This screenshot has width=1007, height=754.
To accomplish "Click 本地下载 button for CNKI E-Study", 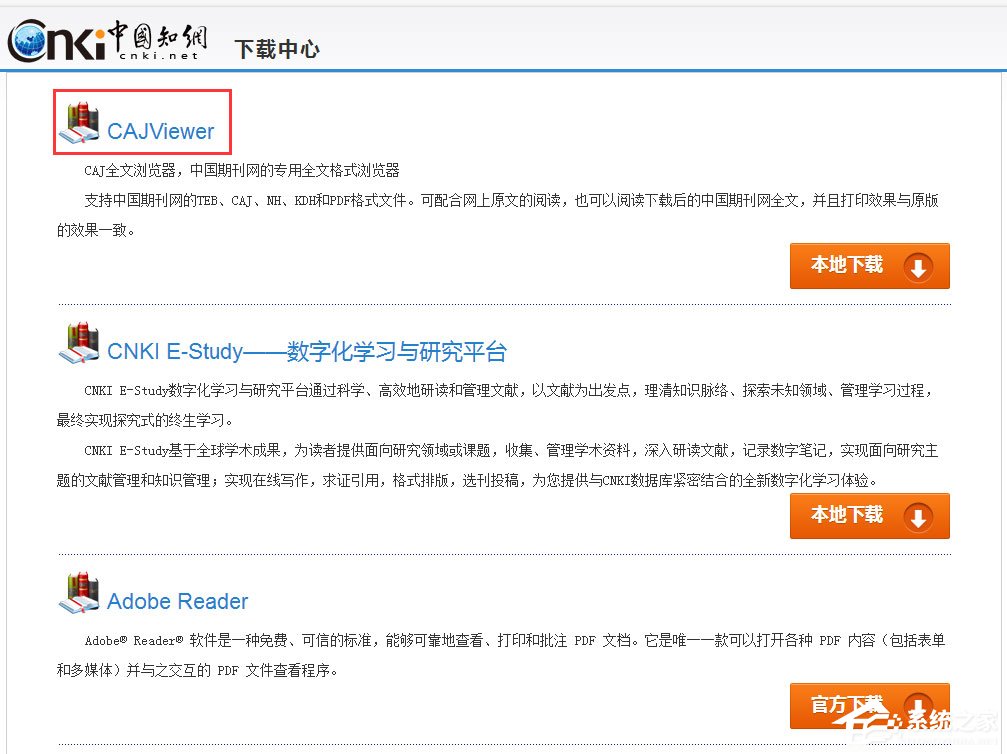I will [870, 516].
